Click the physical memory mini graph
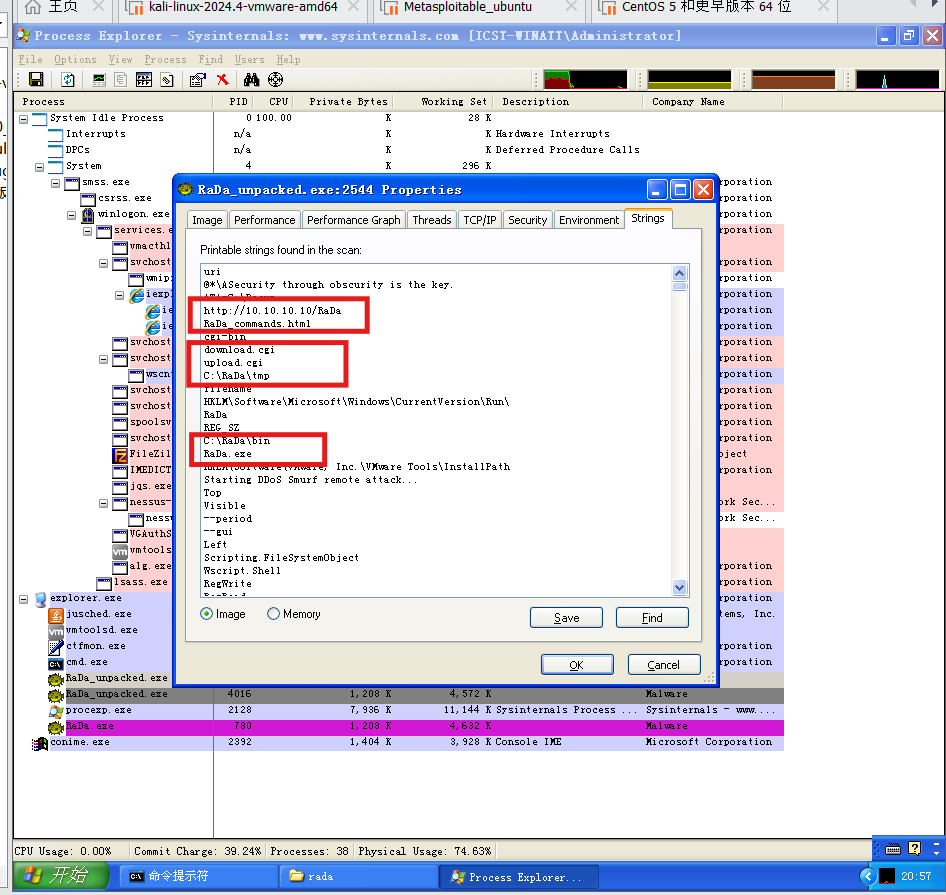946x895 pixels. click(793, 80)
